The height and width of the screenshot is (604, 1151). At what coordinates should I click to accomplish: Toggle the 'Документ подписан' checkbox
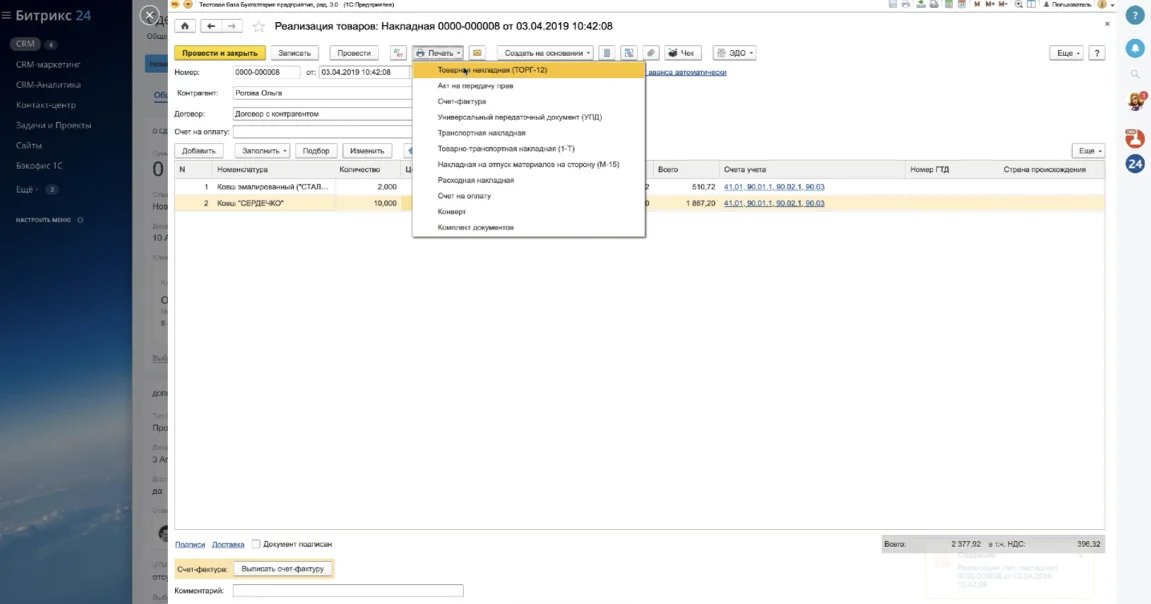(256, 544)
